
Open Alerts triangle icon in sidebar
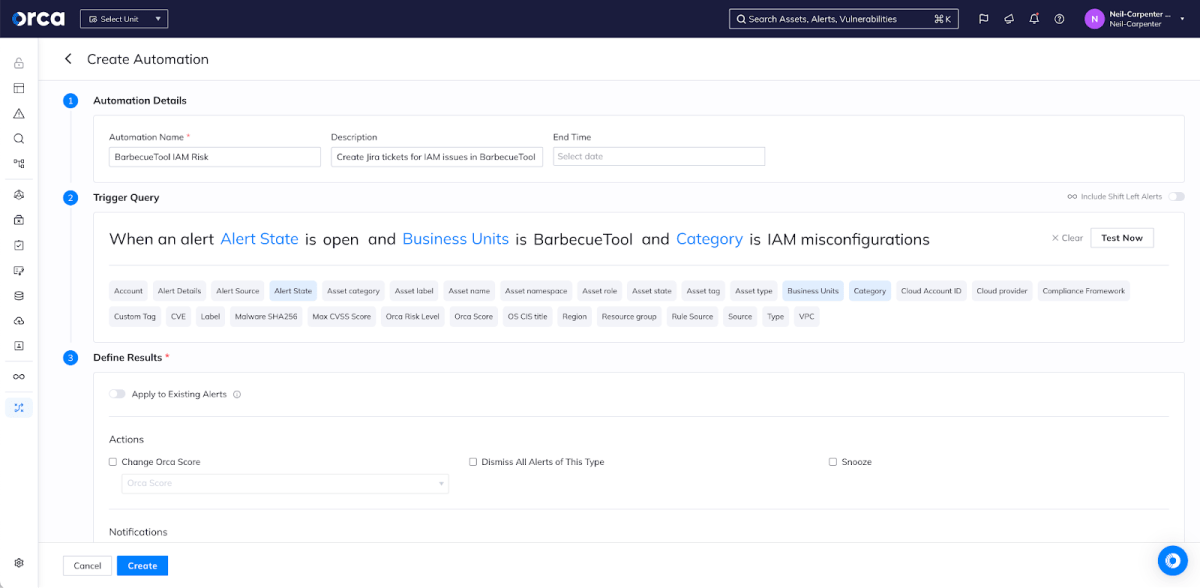click(x=19, y=114)
